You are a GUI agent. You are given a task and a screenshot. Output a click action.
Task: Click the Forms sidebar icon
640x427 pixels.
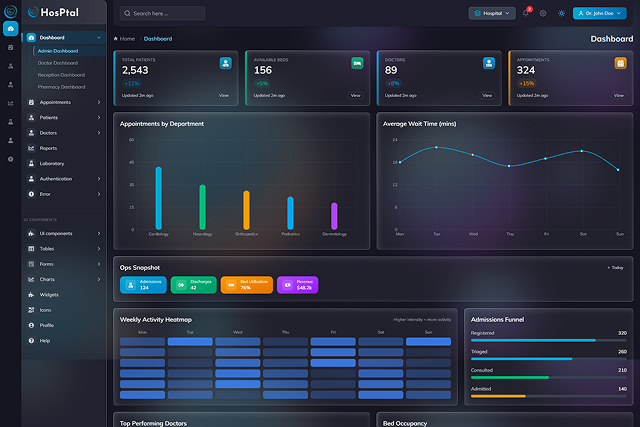pyautogui.click(x=31, y=264)
